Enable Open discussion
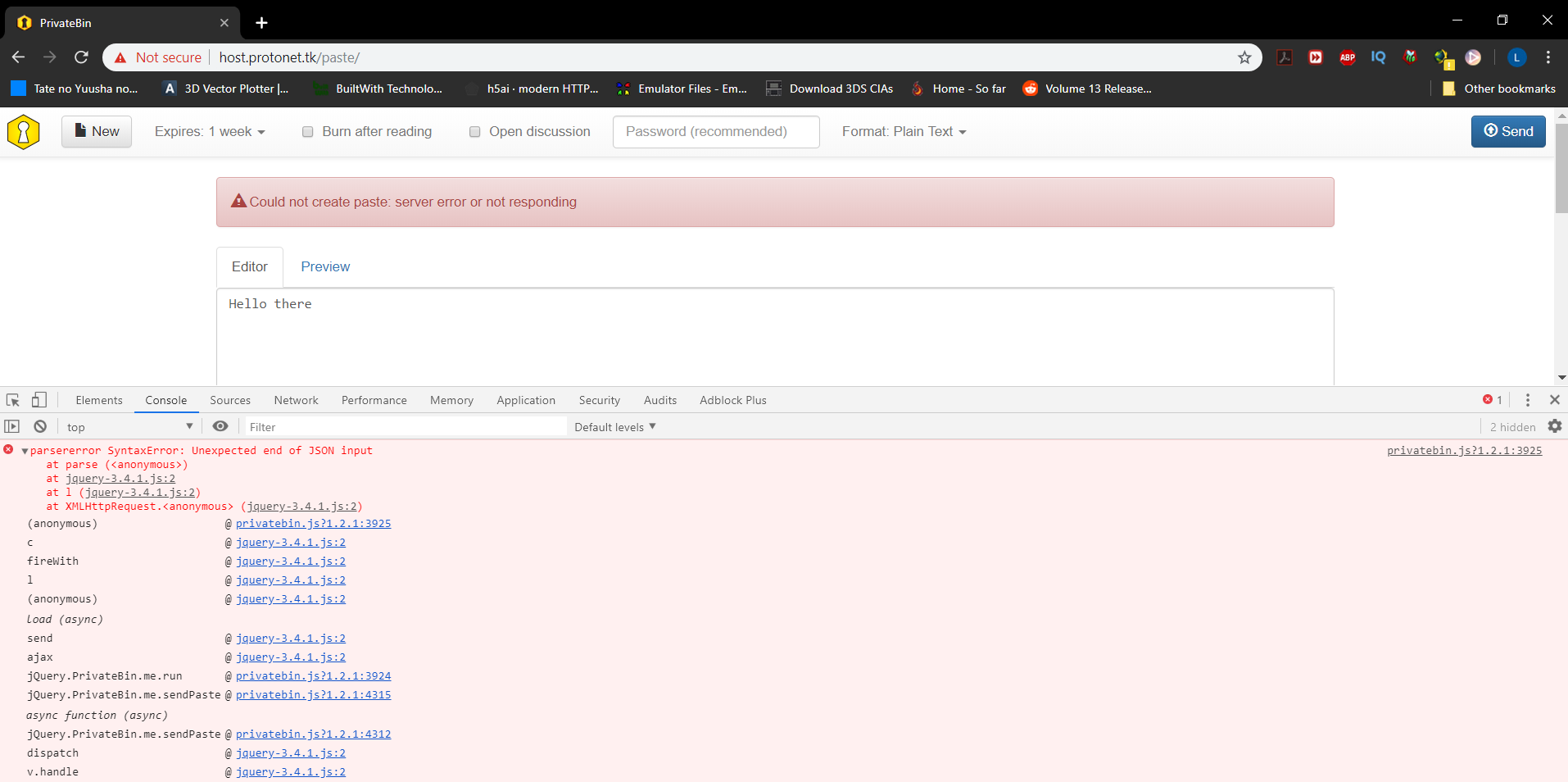Viewport: 1568px width, 782px height. pos(474,131)
